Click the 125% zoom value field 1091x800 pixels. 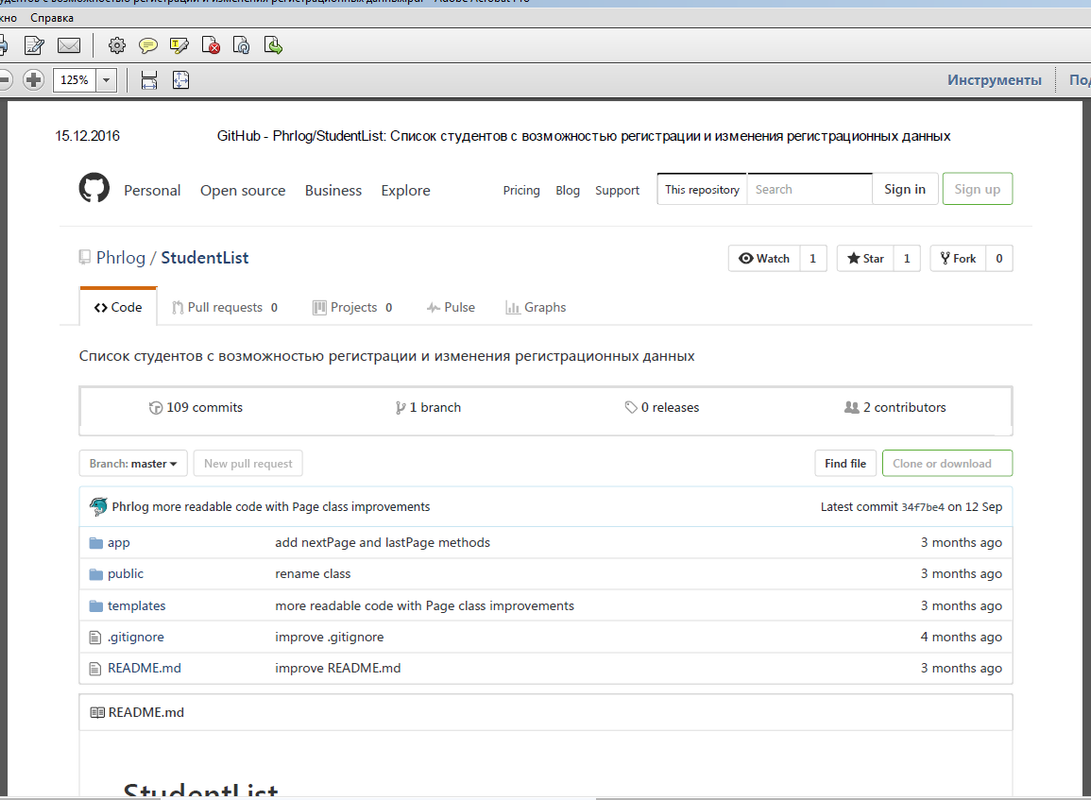(74, 80)
